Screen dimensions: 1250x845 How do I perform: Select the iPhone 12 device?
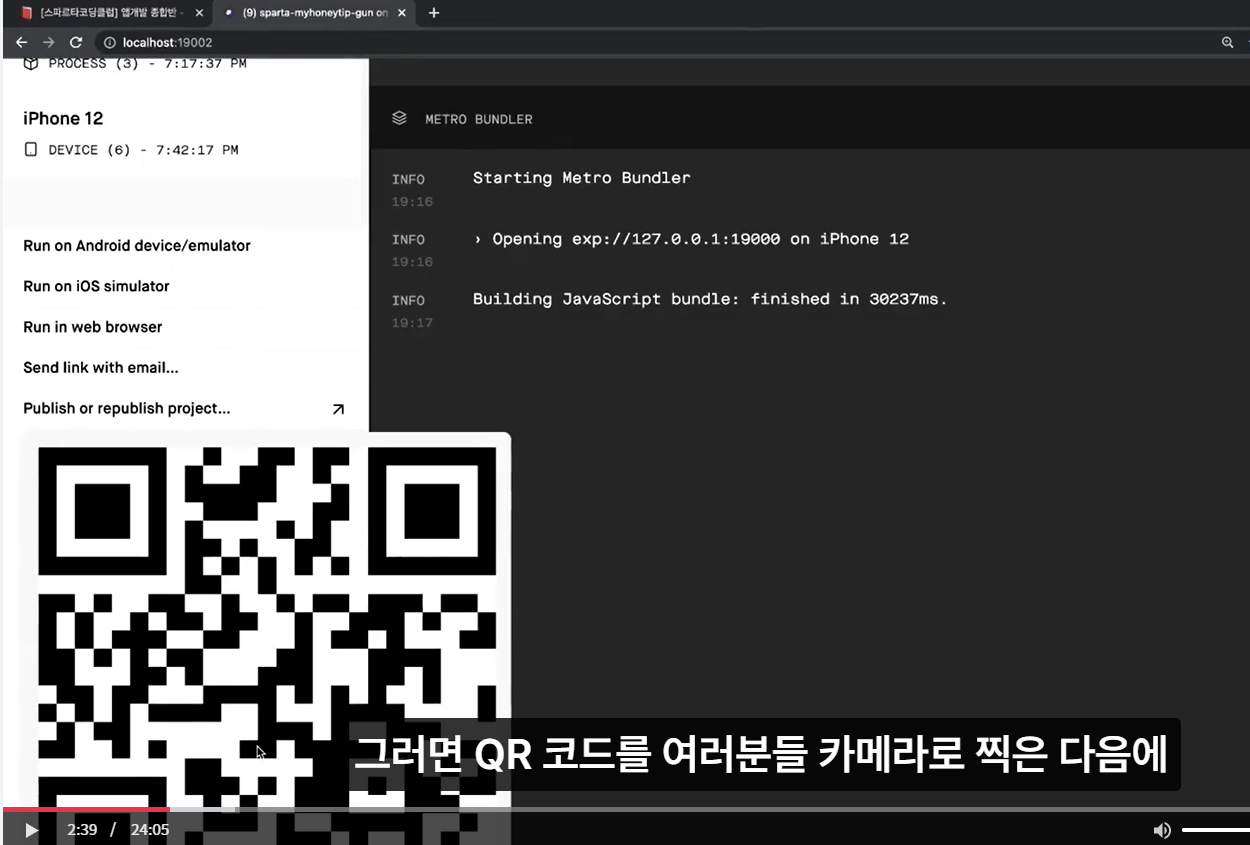(x=63, y=118)
